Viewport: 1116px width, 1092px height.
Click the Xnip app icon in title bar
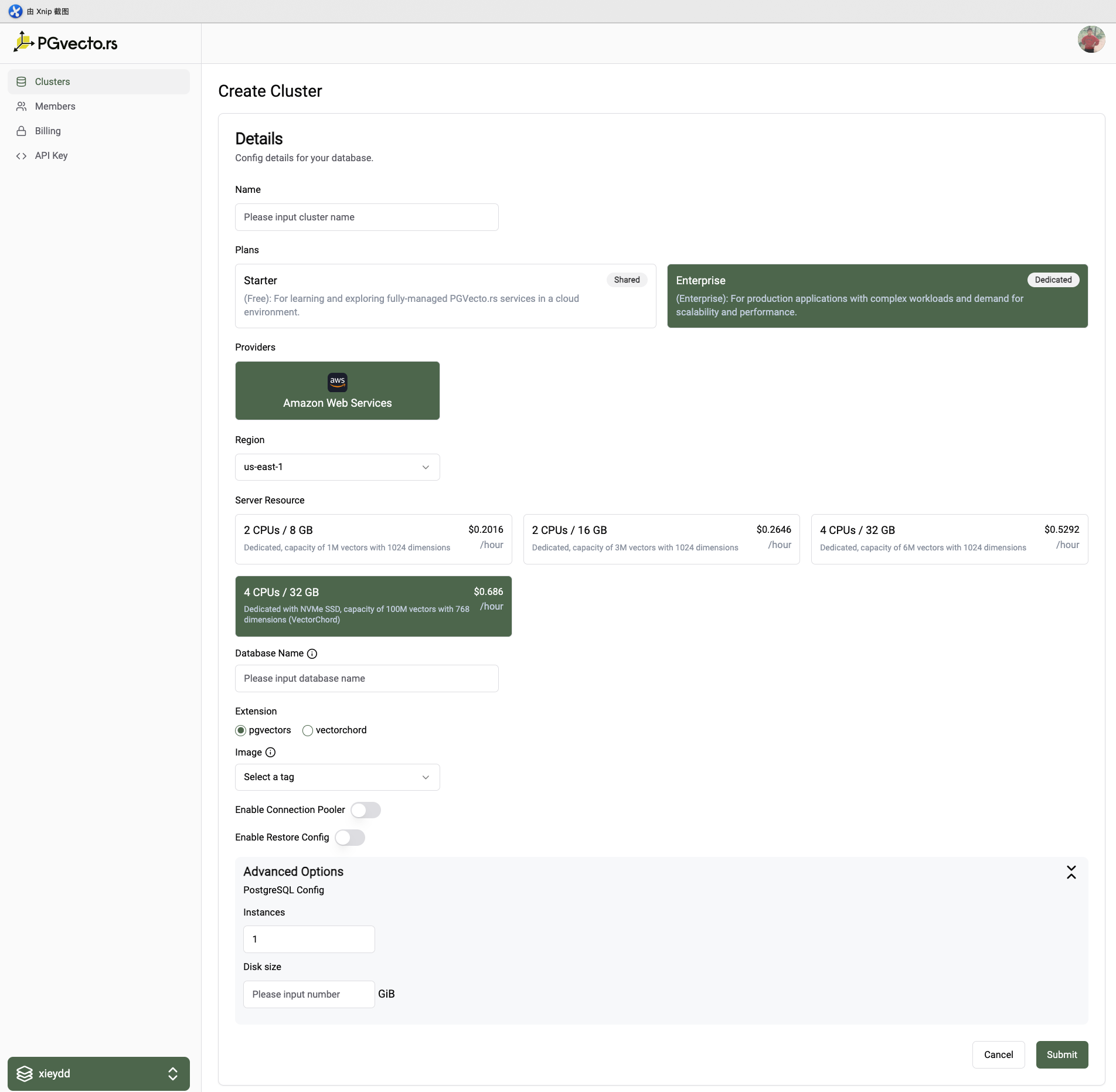[x=15, y=11]
